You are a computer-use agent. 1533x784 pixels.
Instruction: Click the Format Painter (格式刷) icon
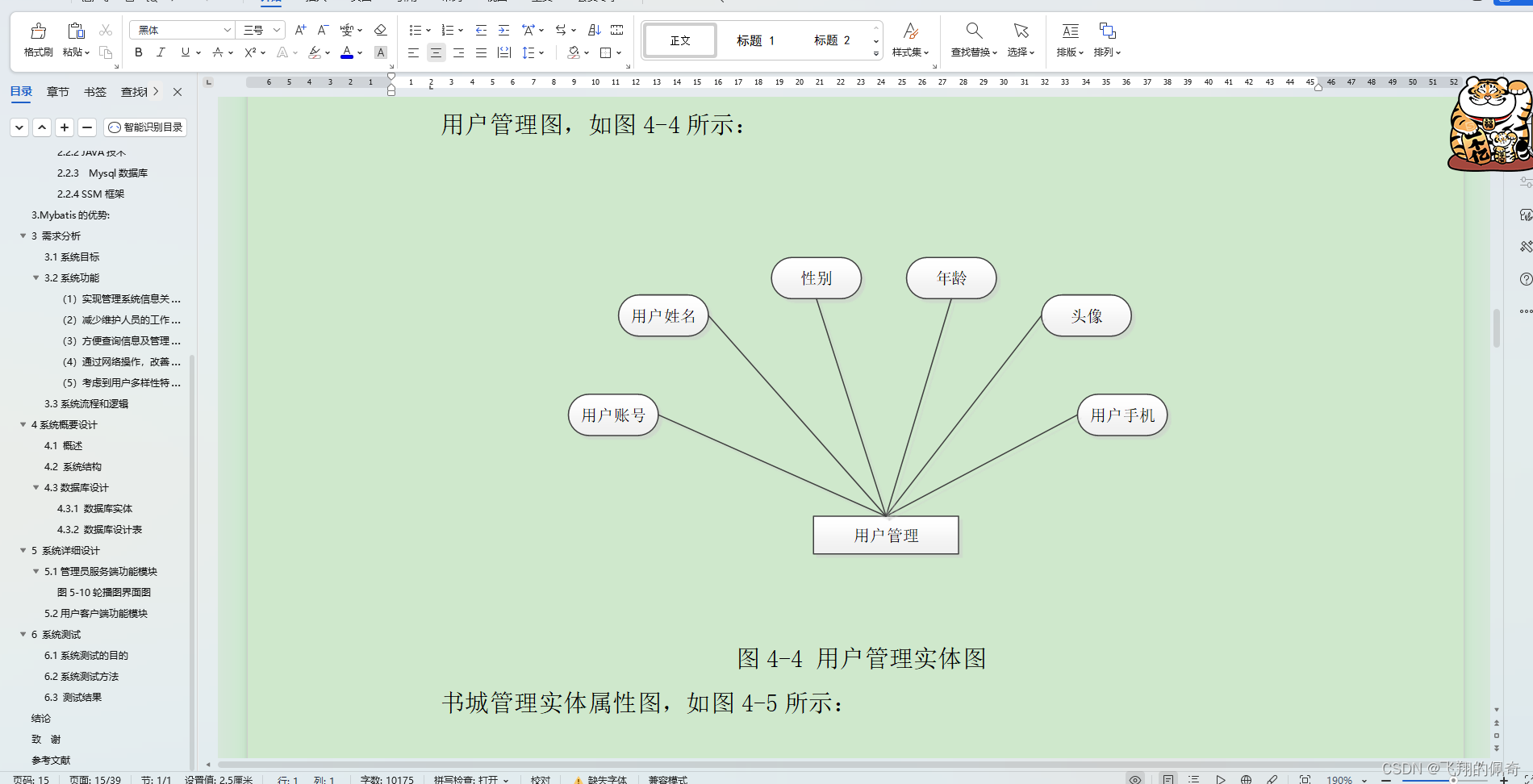pos(38,31)
